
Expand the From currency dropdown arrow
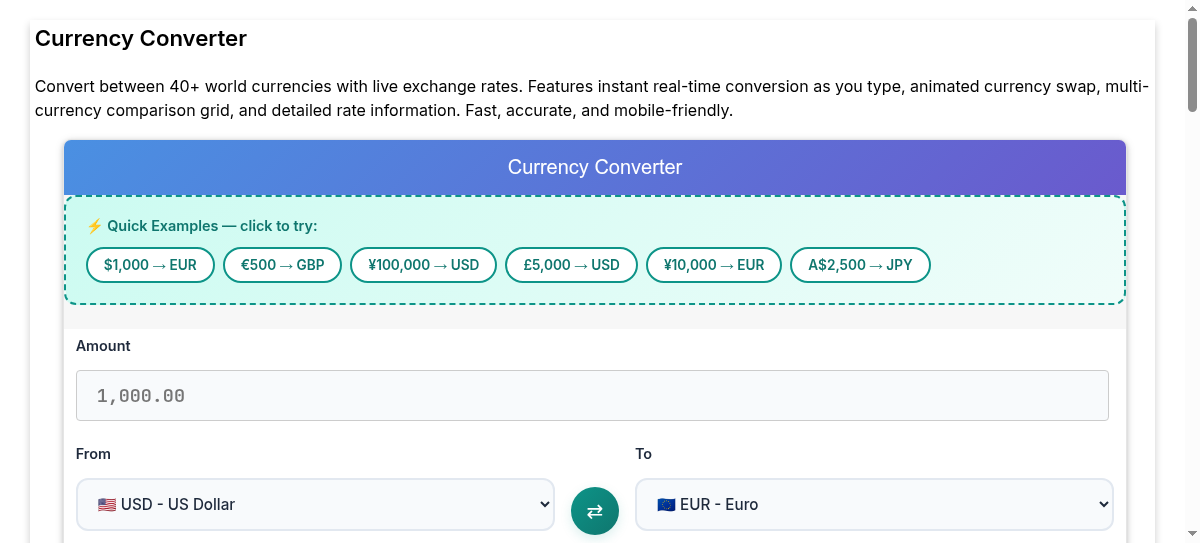544,505
